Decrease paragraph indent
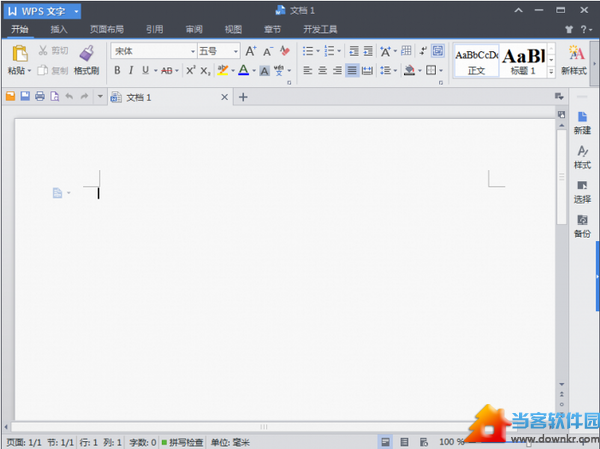600x449 pixels. [x=354, y=51]
